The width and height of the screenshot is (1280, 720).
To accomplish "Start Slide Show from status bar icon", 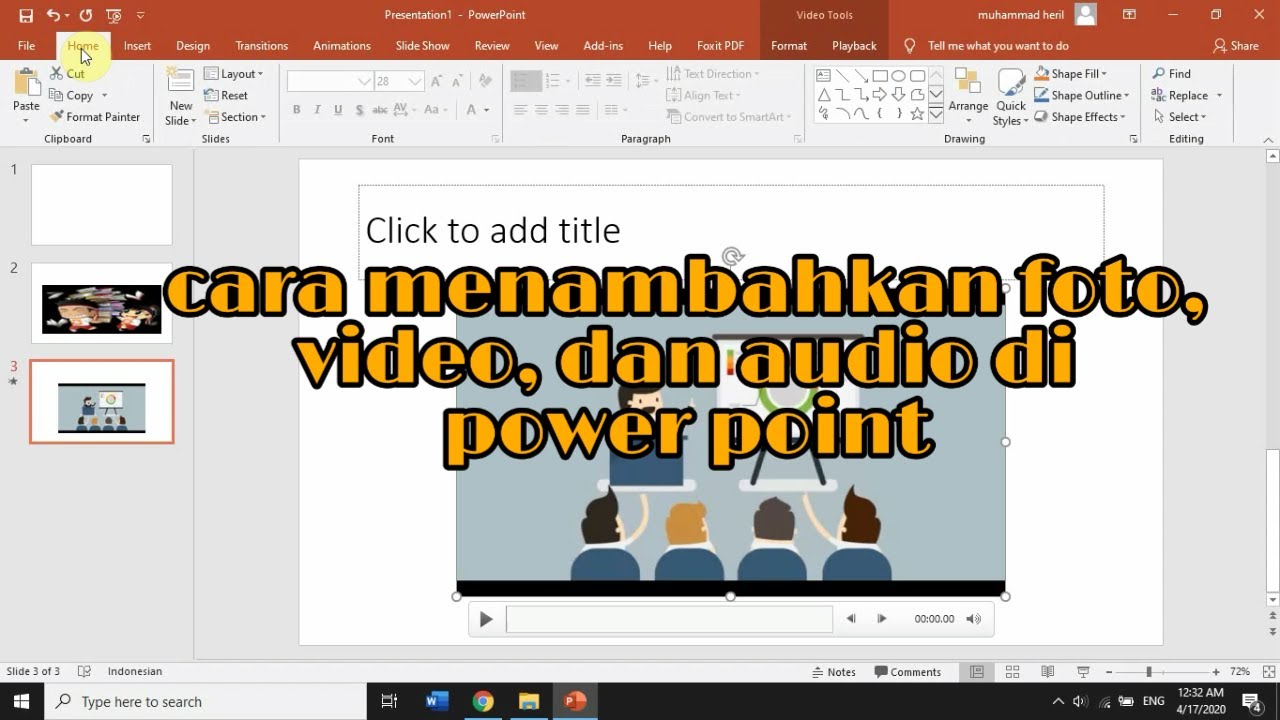I will (x=1082, y=672).
